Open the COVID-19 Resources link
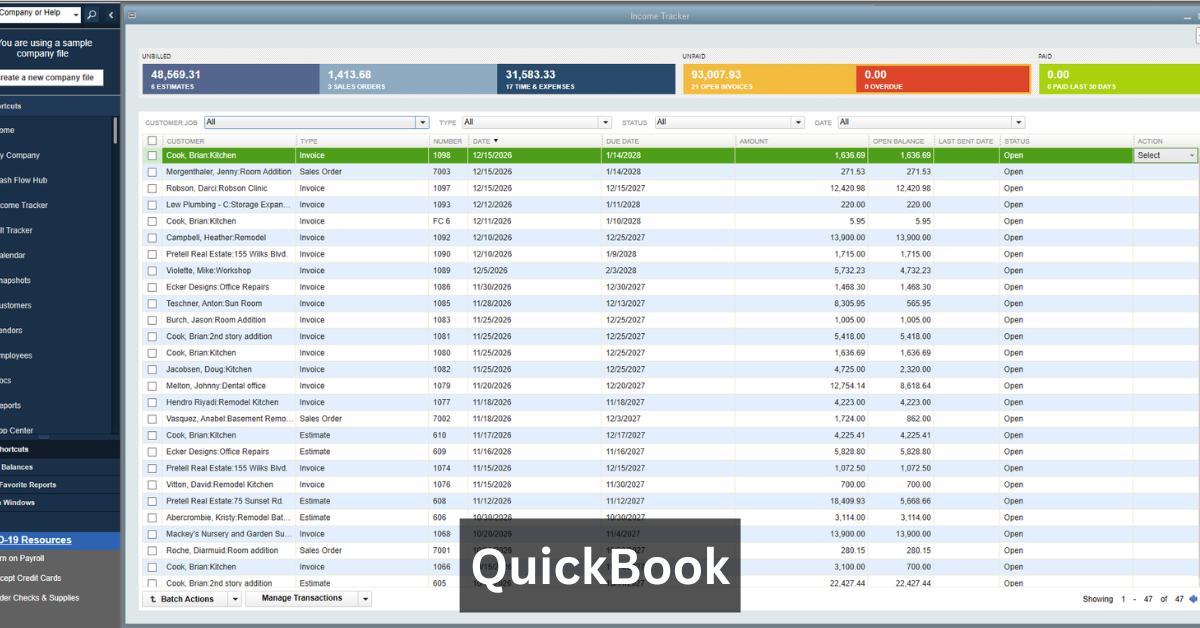1200x628 pixels. tap(36, 540)
